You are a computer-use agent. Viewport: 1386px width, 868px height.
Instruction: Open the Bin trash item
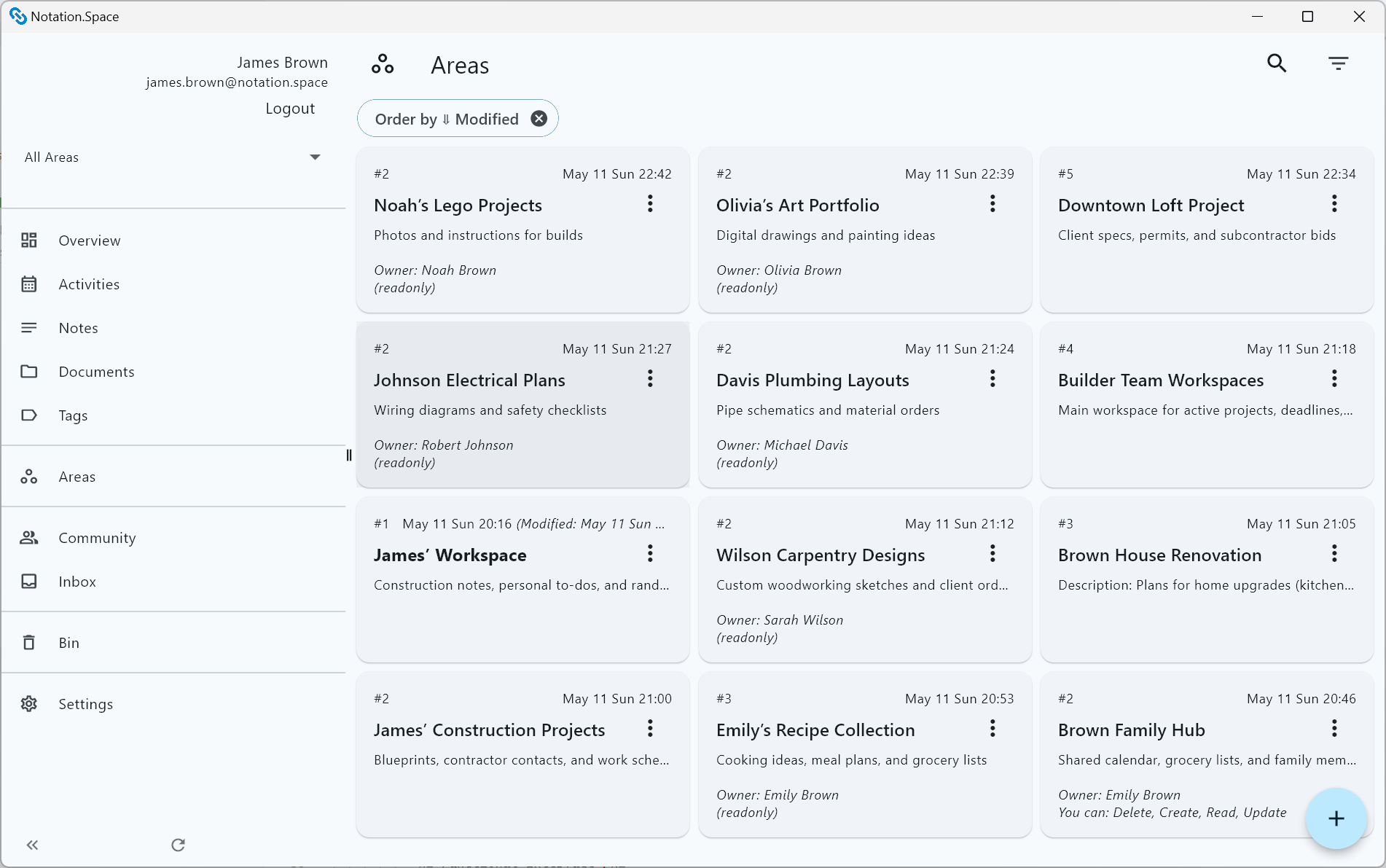pyautogui.click(x=68, y=643)
